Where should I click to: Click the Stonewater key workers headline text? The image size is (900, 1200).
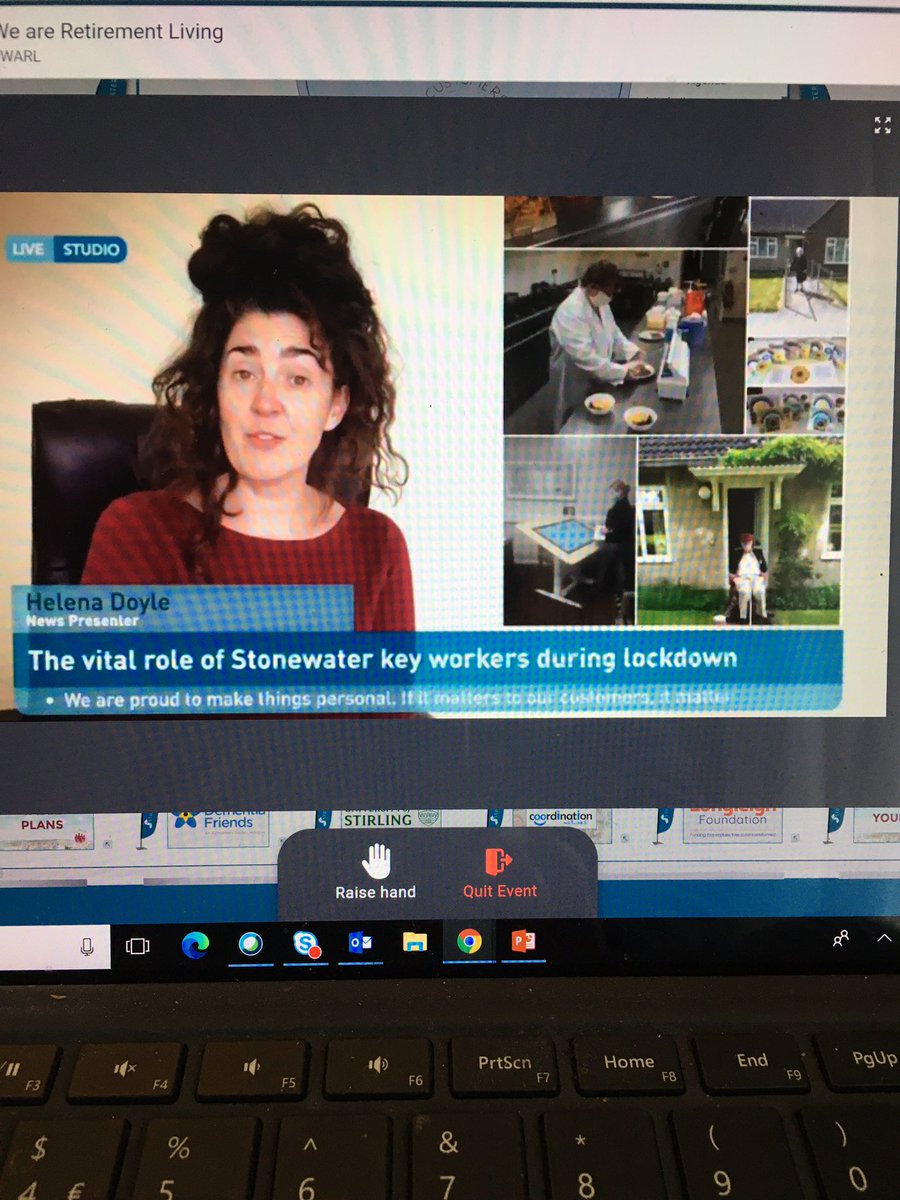tap(383, 659)
